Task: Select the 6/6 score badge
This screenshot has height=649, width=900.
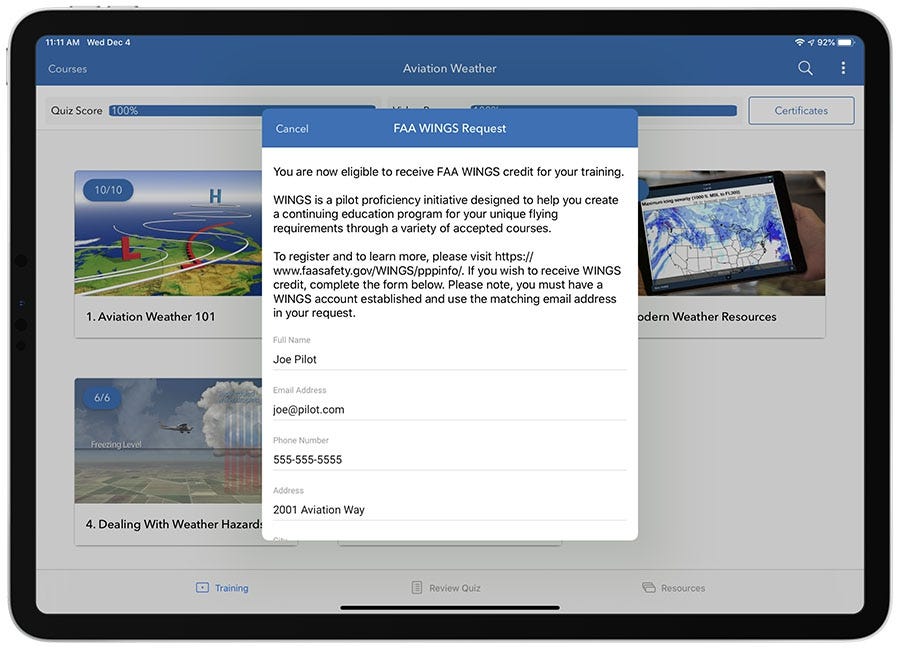Action: point(102,398)
